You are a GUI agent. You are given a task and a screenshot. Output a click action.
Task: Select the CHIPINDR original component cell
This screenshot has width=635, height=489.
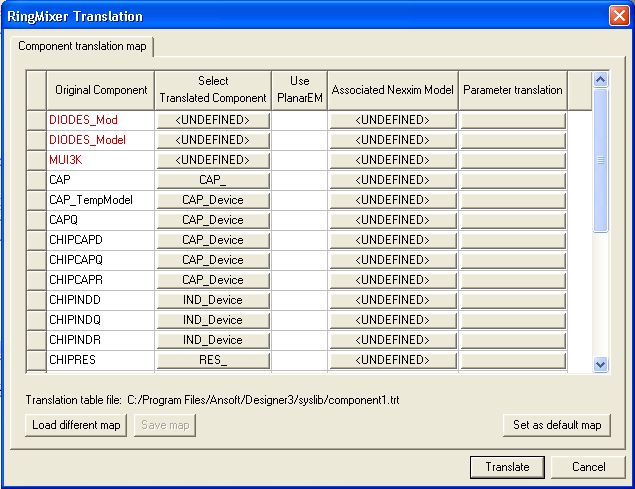click(x=100, y=340)
